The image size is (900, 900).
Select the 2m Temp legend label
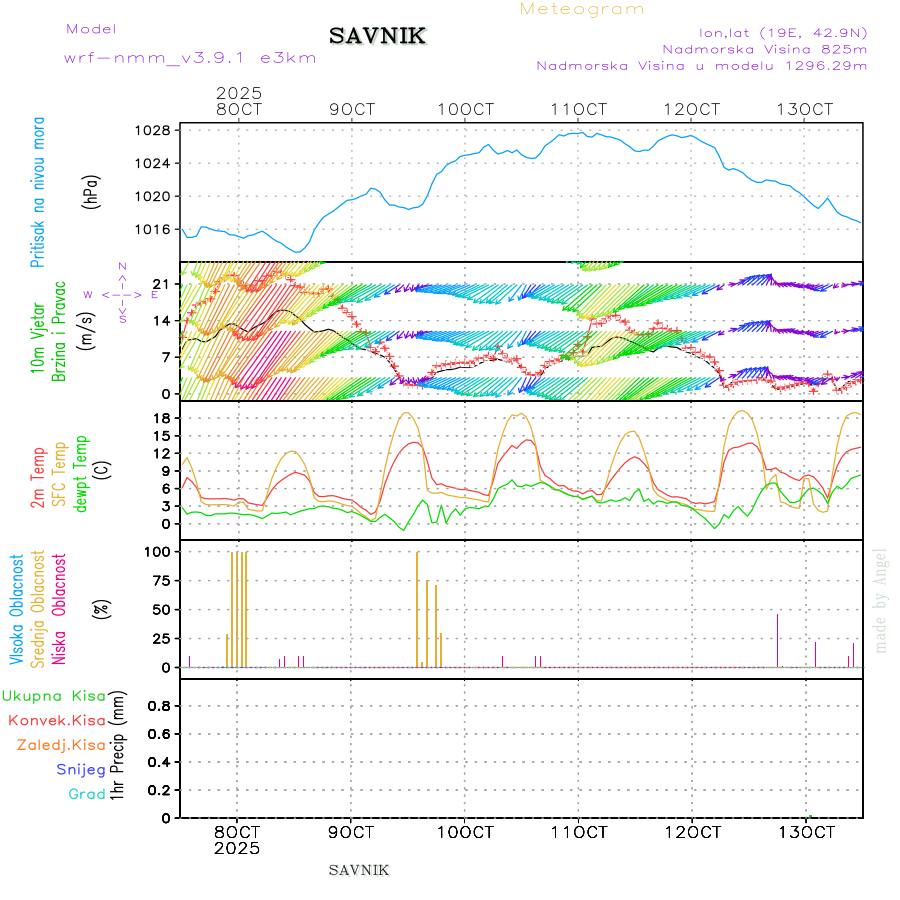38,478
